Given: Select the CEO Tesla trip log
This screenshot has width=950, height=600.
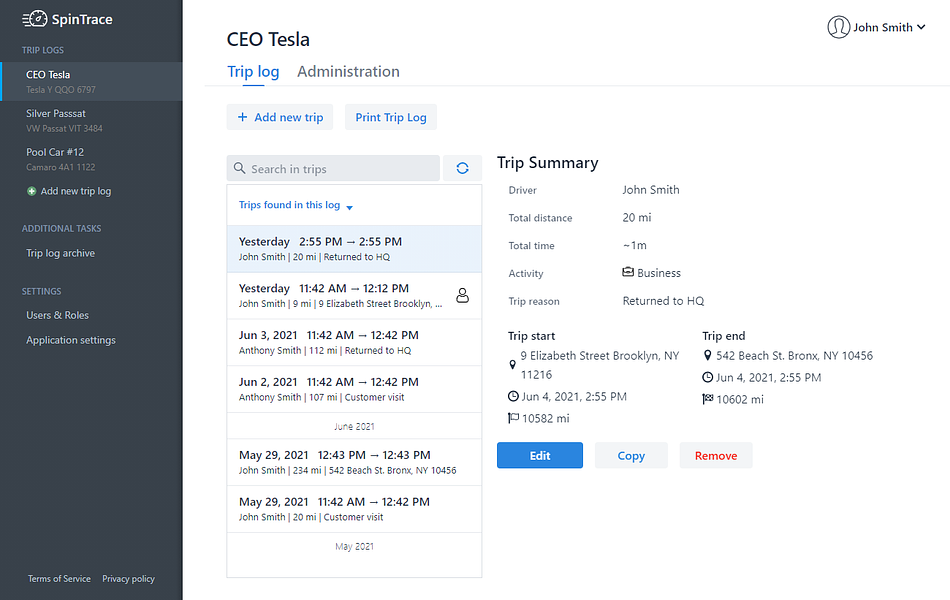Looking at the screenshot, I should pyautogui.click(x=91, y=81).
